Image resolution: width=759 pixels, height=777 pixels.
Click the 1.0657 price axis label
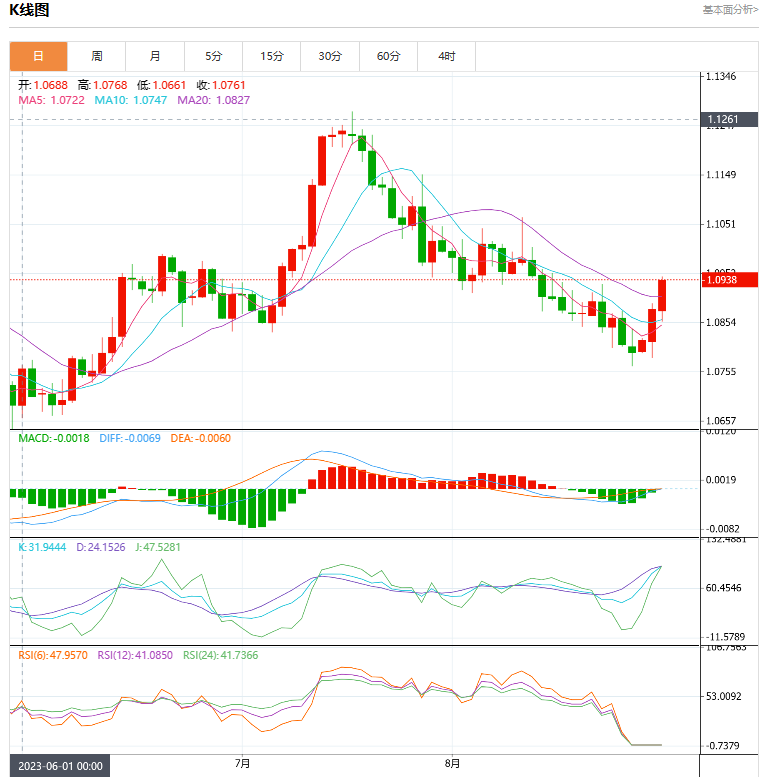click(x=721, y=421)
